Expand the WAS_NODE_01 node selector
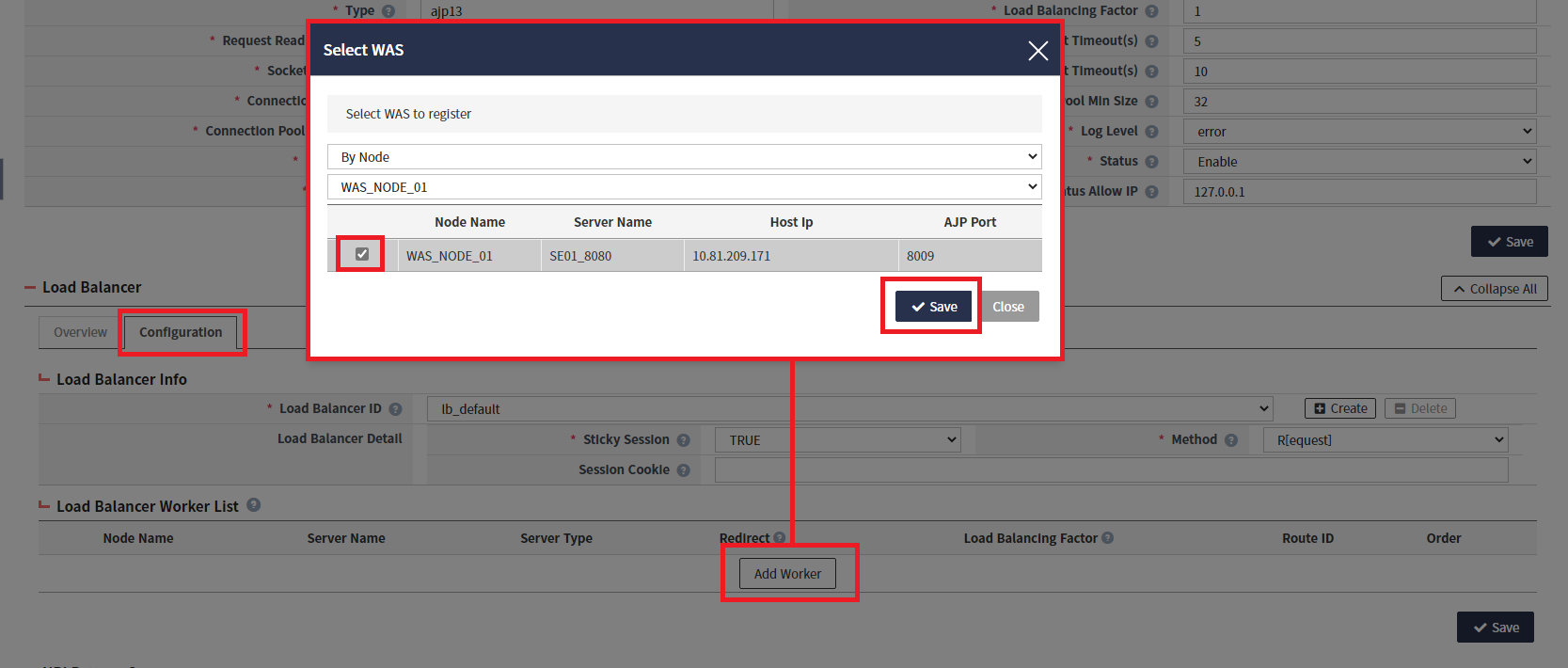 click(684, 187)
